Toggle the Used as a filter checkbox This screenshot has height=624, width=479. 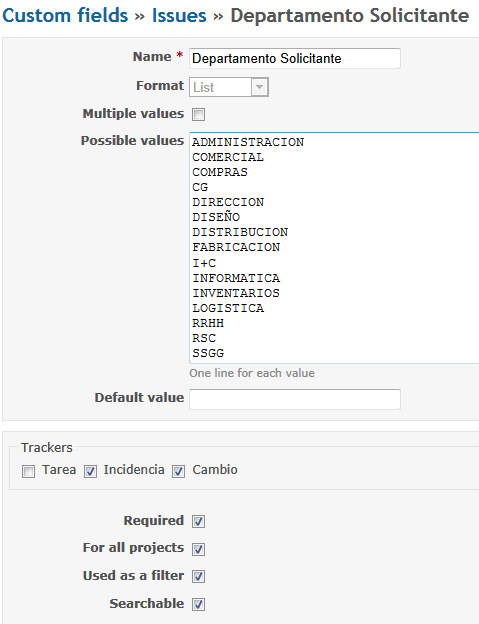[x=199, y=576]
